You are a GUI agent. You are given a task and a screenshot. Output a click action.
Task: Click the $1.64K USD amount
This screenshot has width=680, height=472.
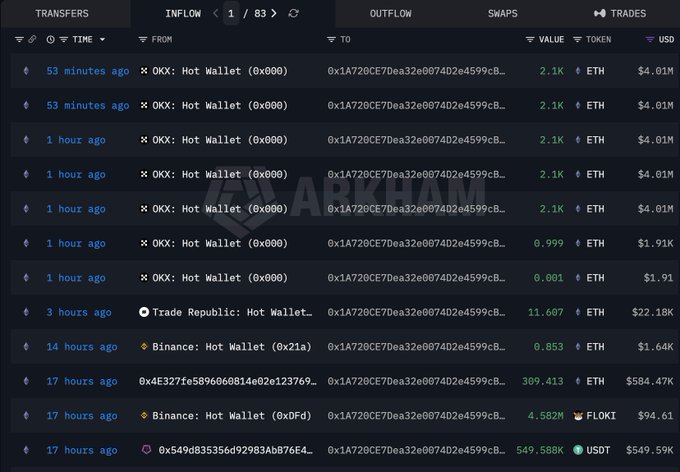[656, 347]
